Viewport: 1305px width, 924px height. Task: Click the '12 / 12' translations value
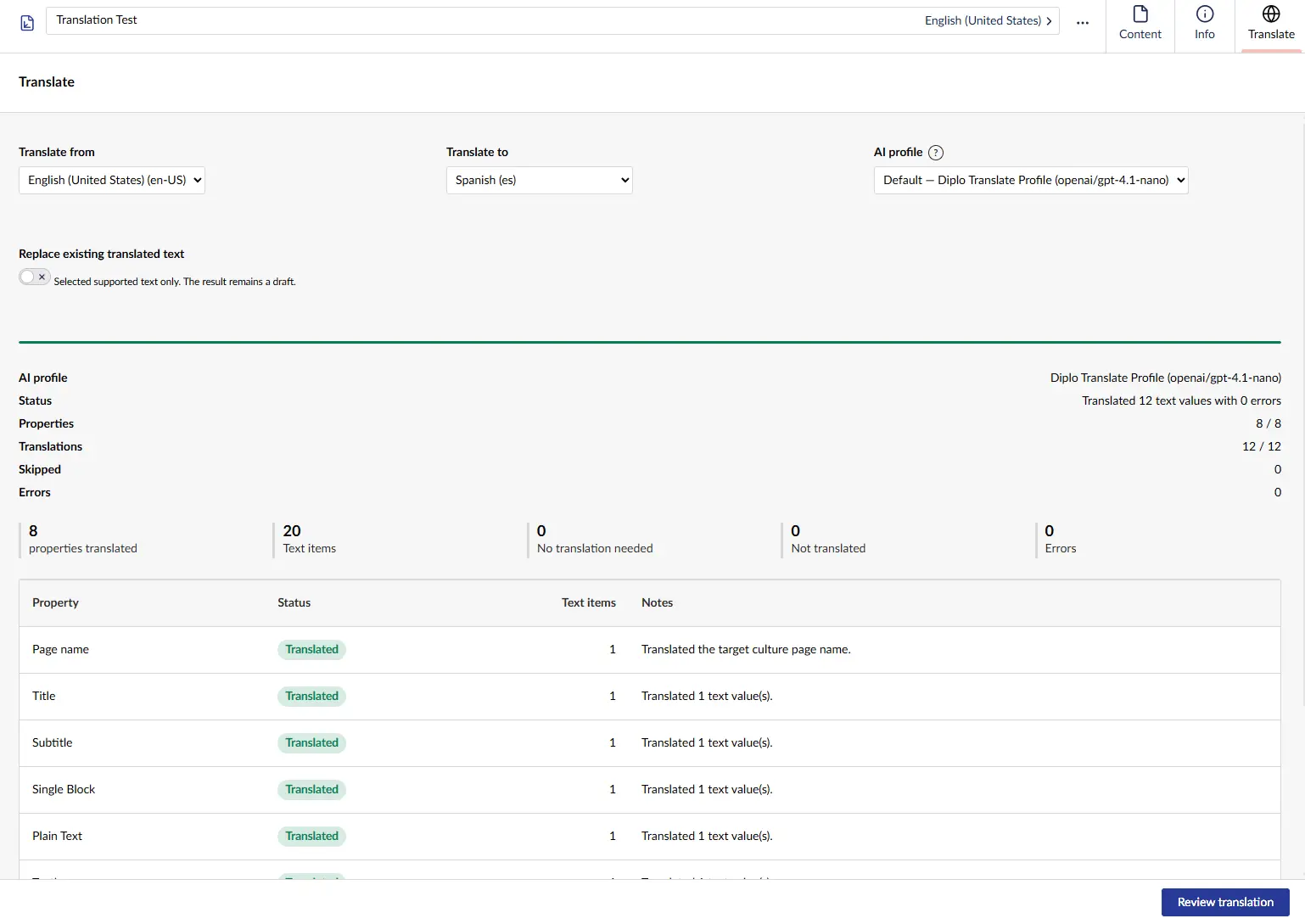(x=1262, y=447)
